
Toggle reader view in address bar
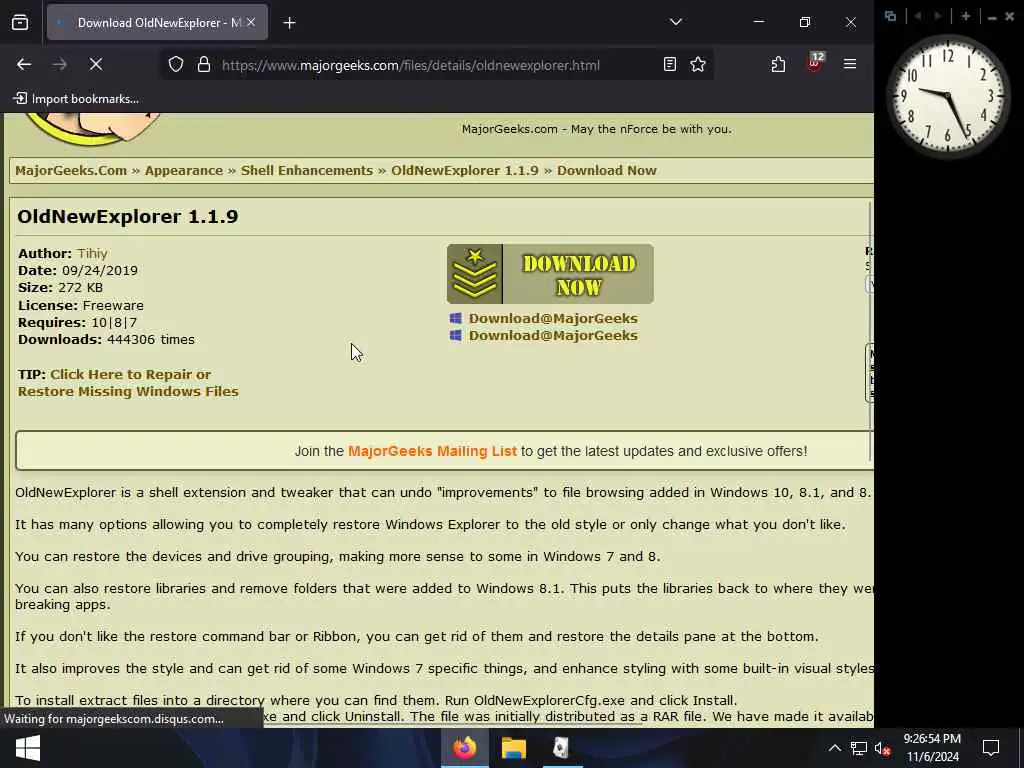(669, 64)
